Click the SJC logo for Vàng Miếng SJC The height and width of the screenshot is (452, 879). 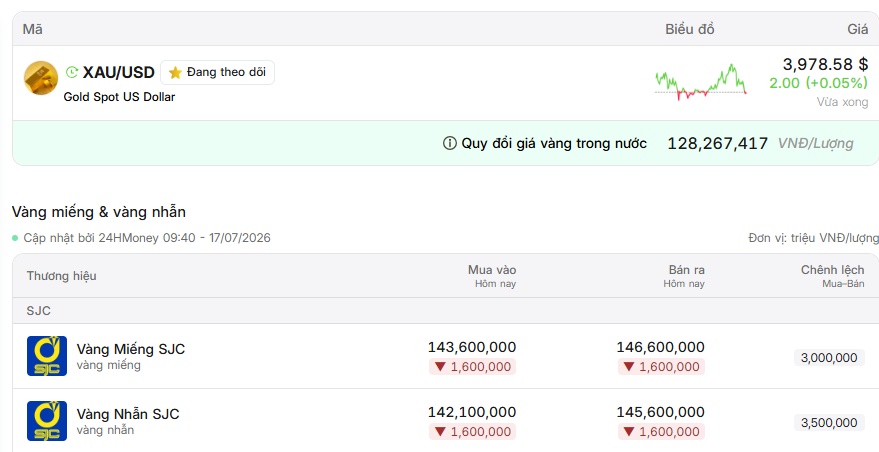point(47,356)
